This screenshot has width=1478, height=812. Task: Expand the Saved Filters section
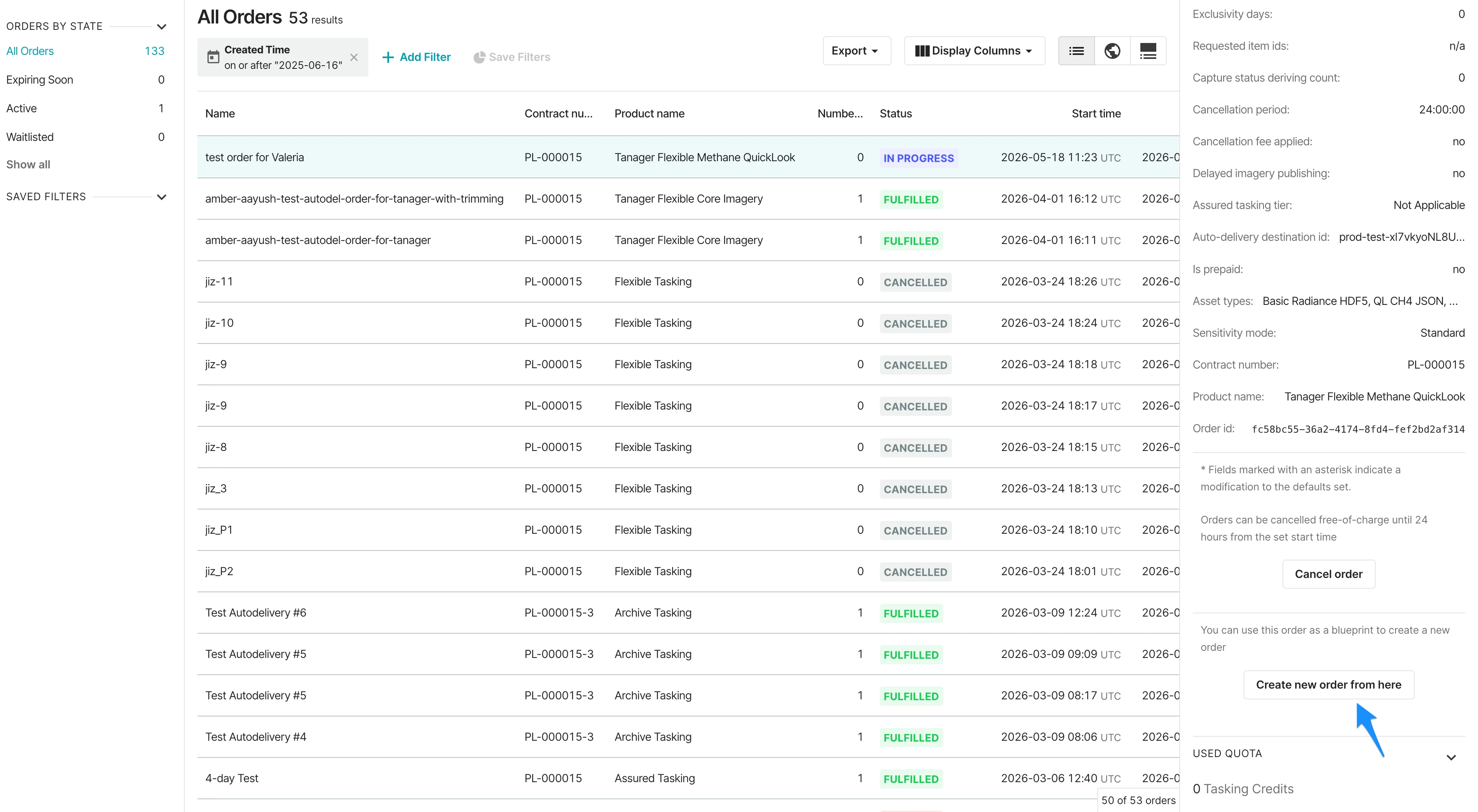pyautogui.click(x=162, y=197)
